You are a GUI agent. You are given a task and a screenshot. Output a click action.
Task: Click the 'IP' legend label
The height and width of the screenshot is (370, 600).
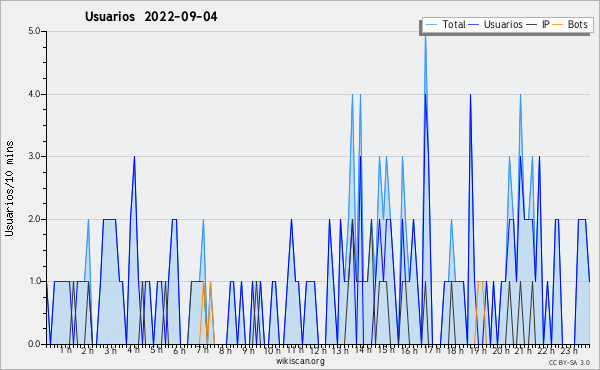546,24
